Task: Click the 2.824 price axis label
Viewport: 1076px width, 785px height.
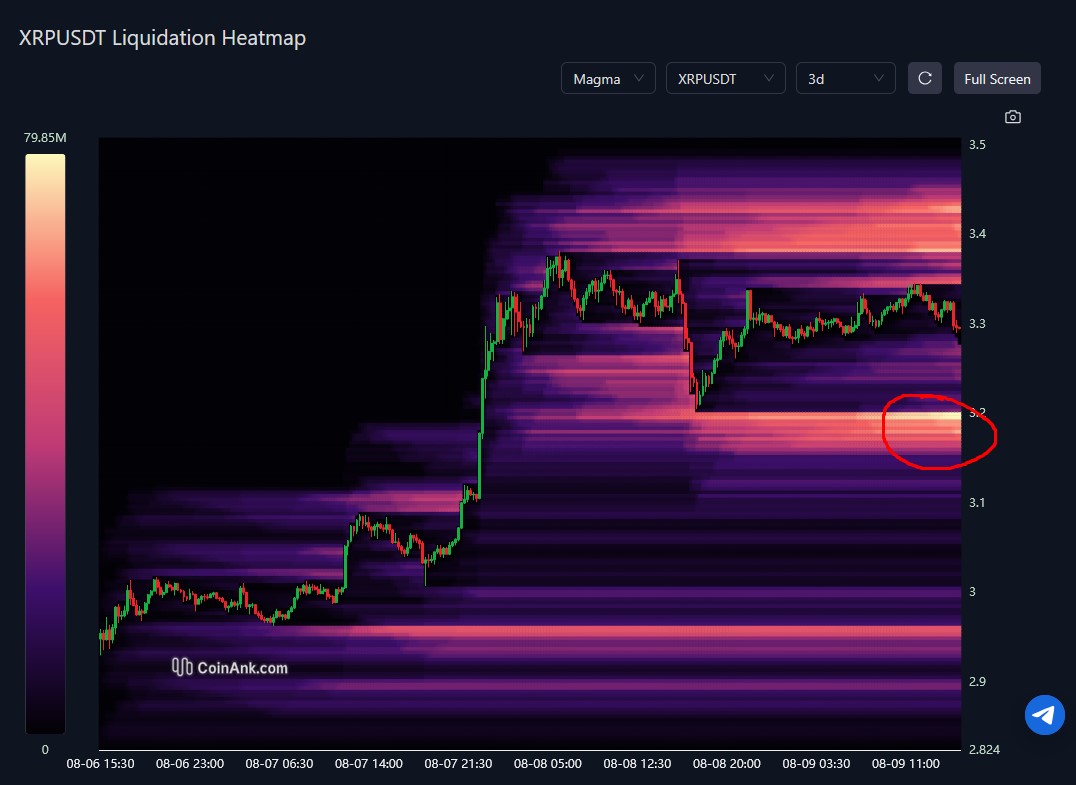Action: coord(984,749)
